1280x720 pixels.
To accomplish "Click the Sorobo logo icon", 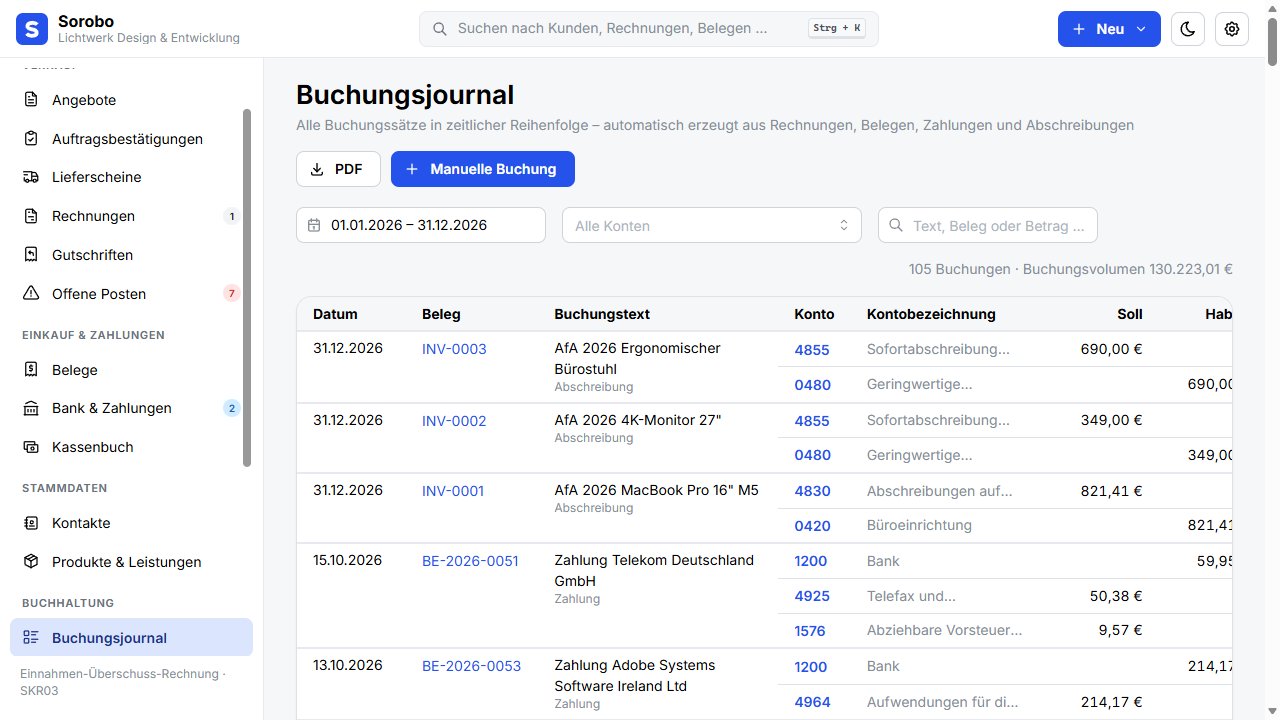I will tap(32, 29).
